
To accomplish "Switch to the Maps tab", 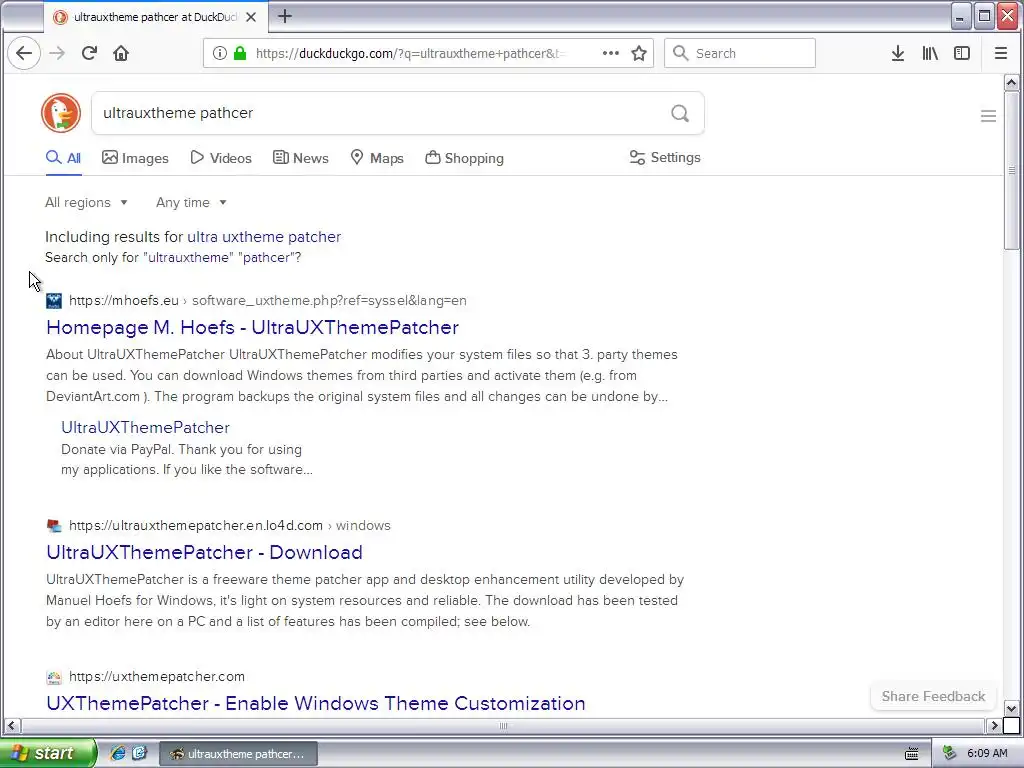I will [377, 158].
